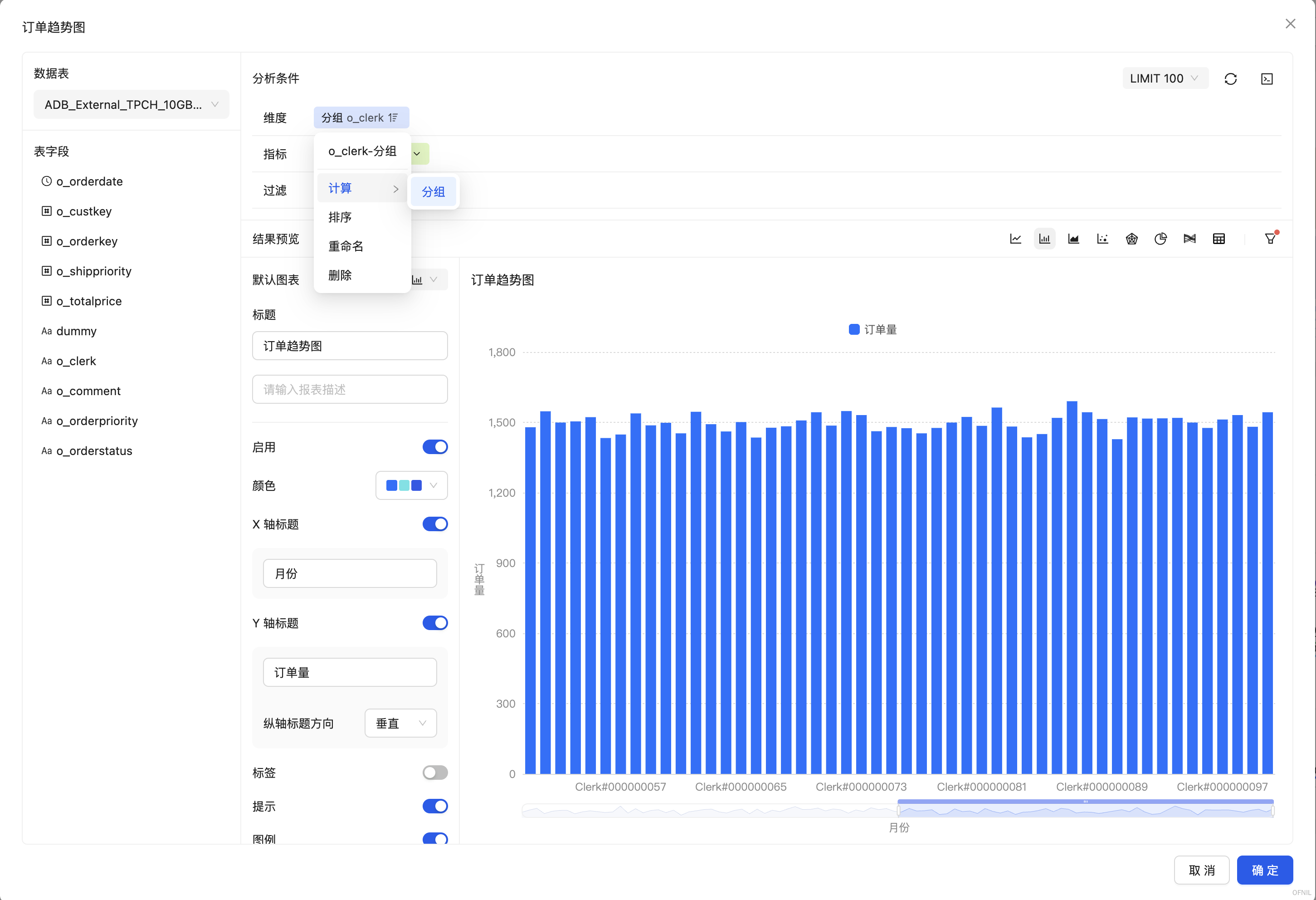Viewport: 1316px width, 900px height.
Task: Click the o_clerk-分组 menu header
Action: click(362, 151)
